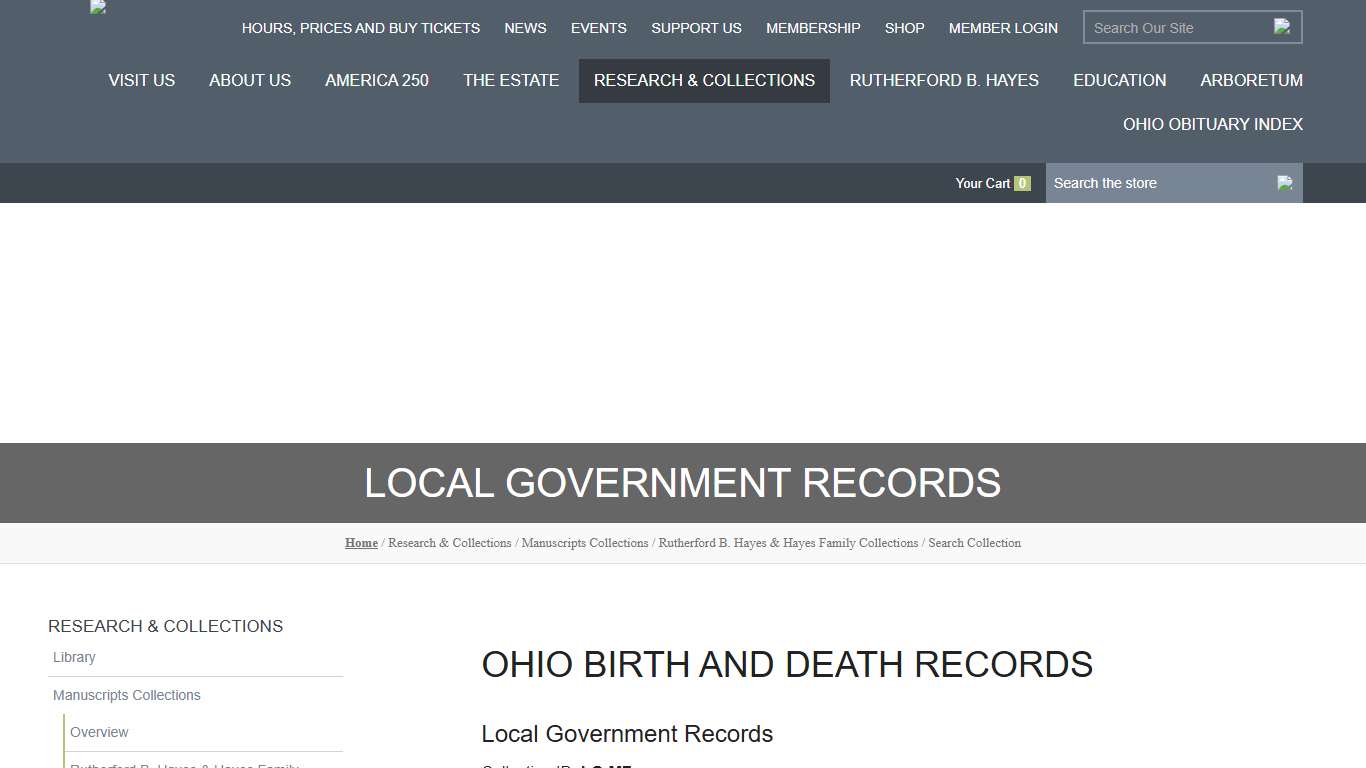Open the EVENTS menu

point(598,28)
